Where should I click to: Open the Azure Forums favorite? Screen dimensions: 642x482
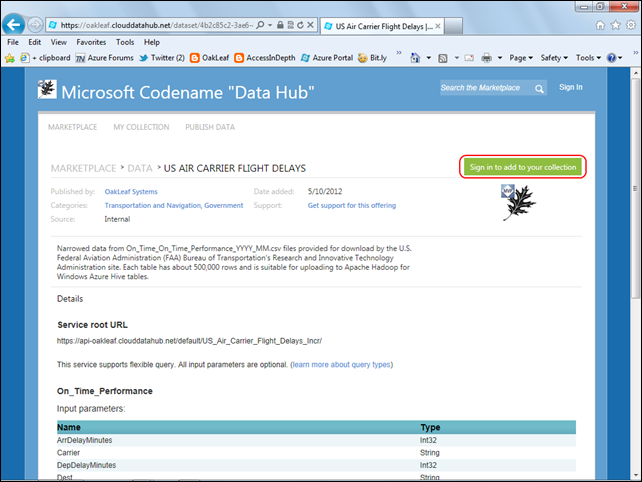click(x=105, y=58)
